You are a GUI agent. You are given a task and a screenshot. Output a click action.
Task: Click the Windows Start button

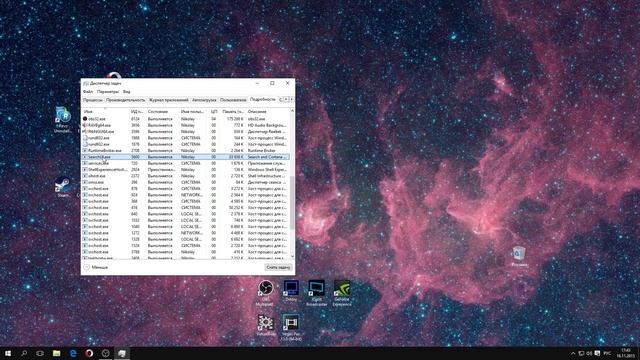click(x=8, y=353)
